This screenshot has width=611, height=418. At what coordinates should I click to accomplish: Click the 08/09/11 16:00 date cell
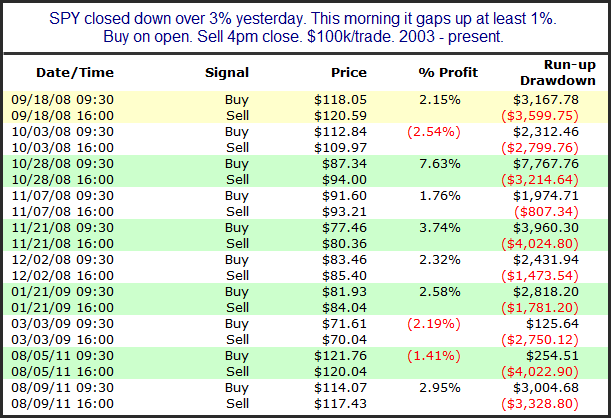tap(64, 402)
